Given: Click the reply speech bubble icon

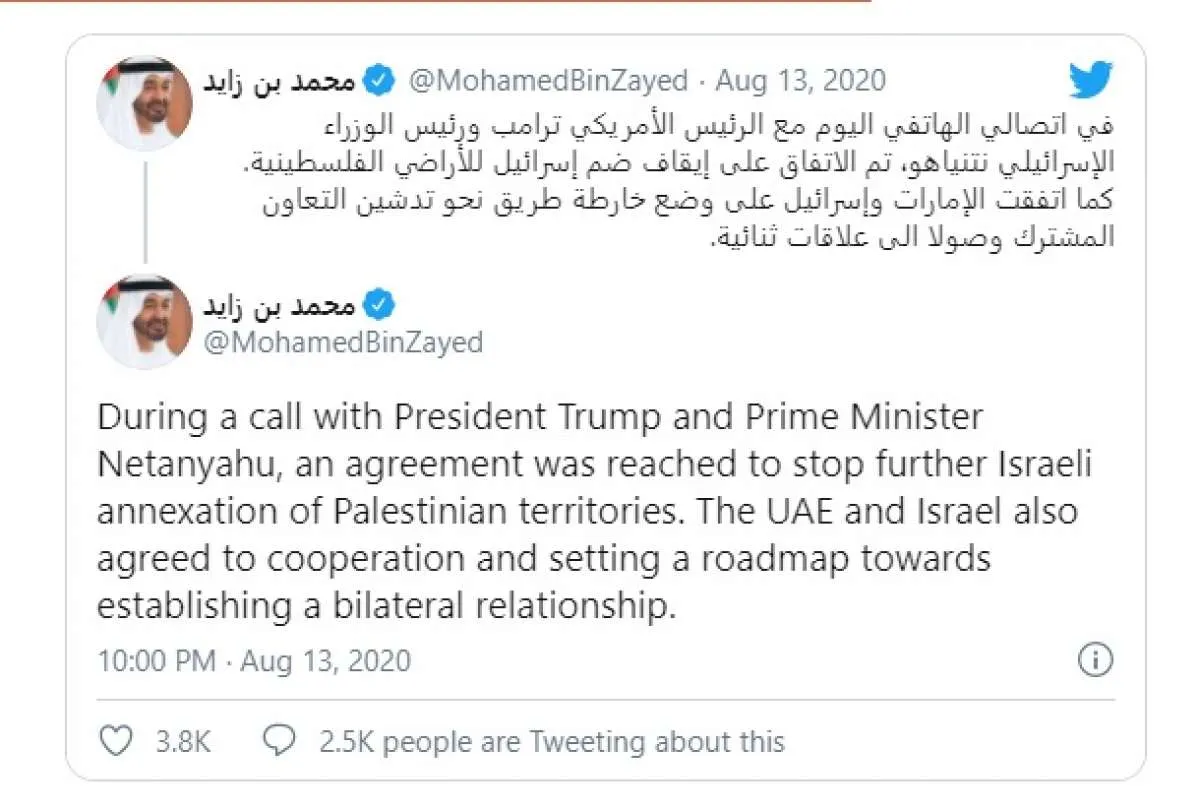Looking at the screenshot, I should 278,740.
